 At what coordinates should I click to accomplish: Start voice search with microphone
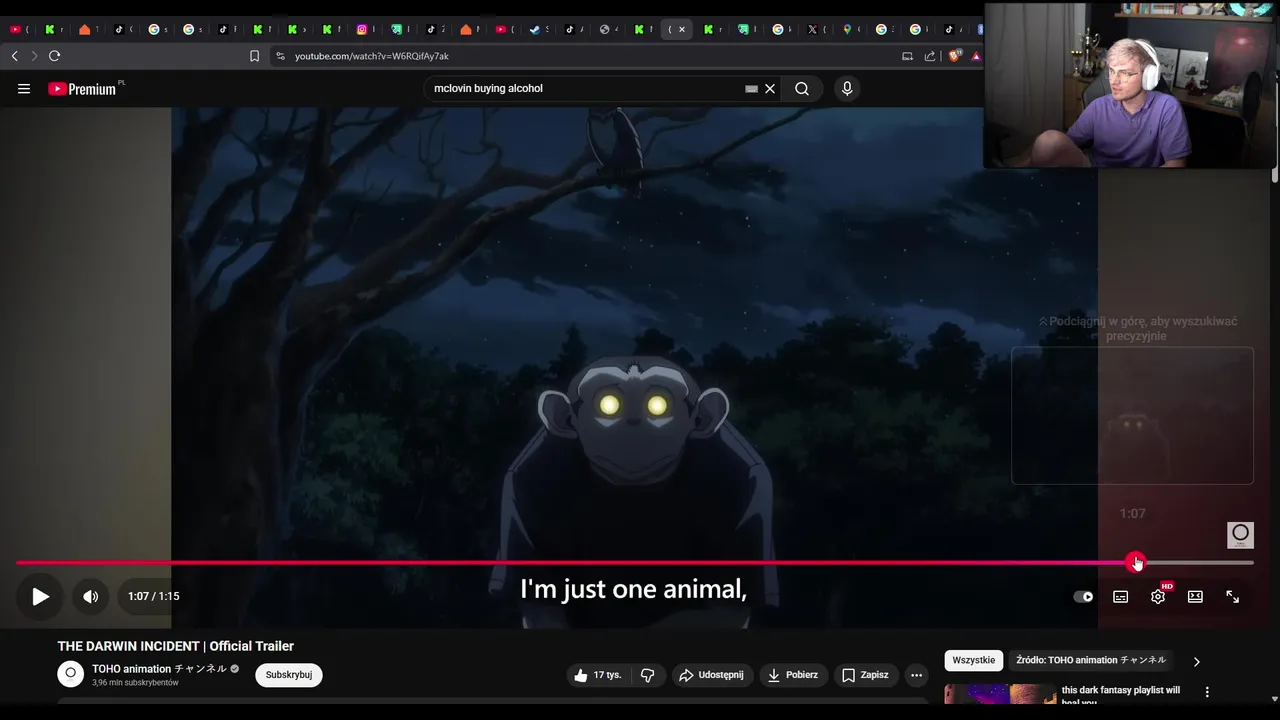(x=847, y=89)
